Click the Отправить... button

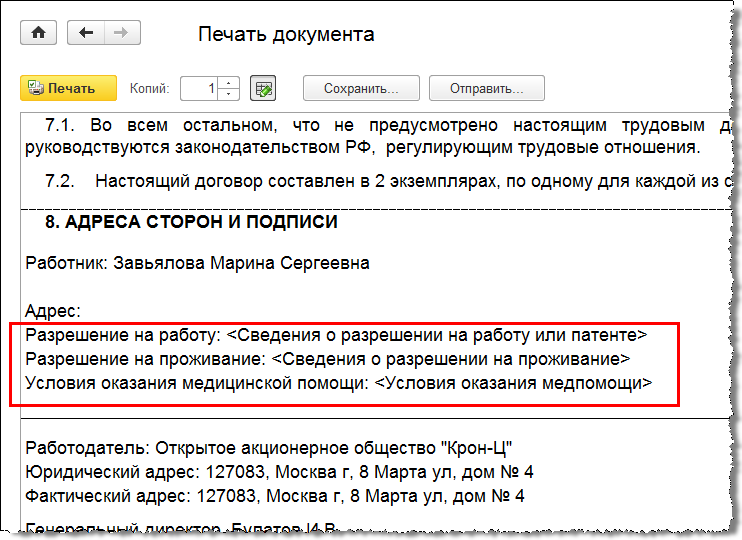pos(487,88)
